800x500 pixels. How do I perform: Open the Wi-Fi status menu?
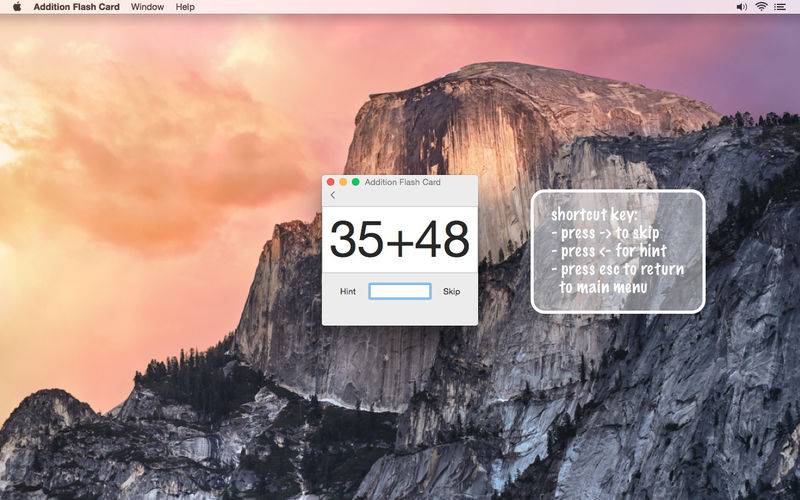pyautogui.click(x=761, y=7)
